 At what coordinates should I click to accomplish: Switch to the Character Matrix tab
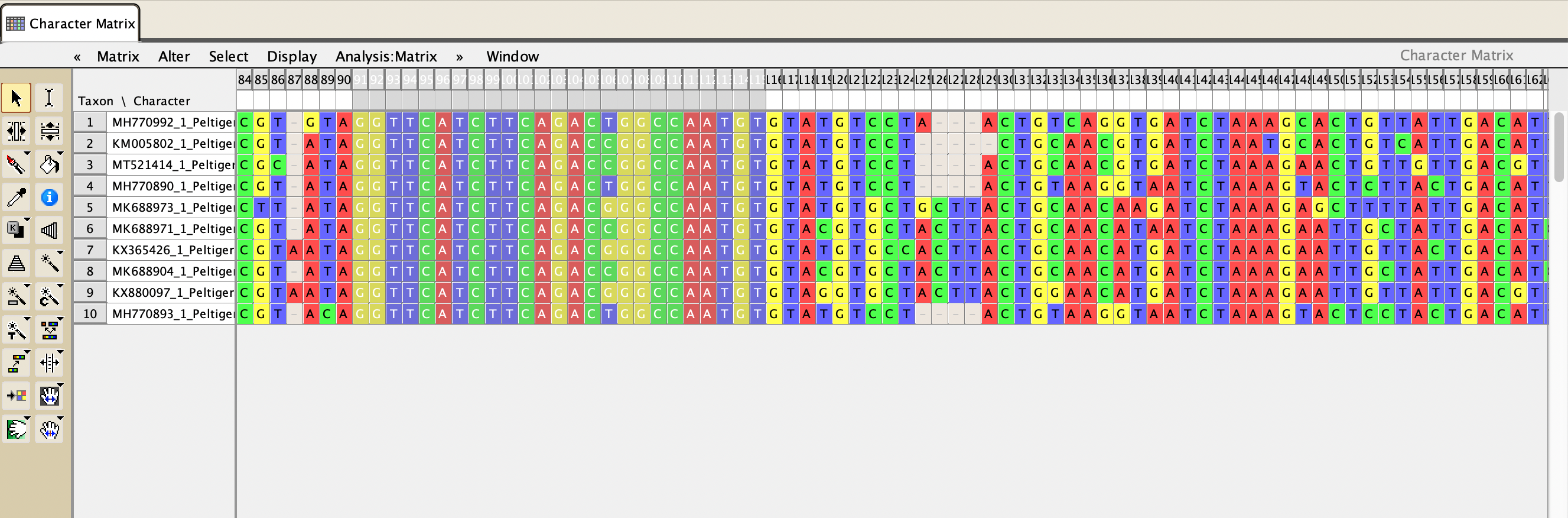(71, 23)
